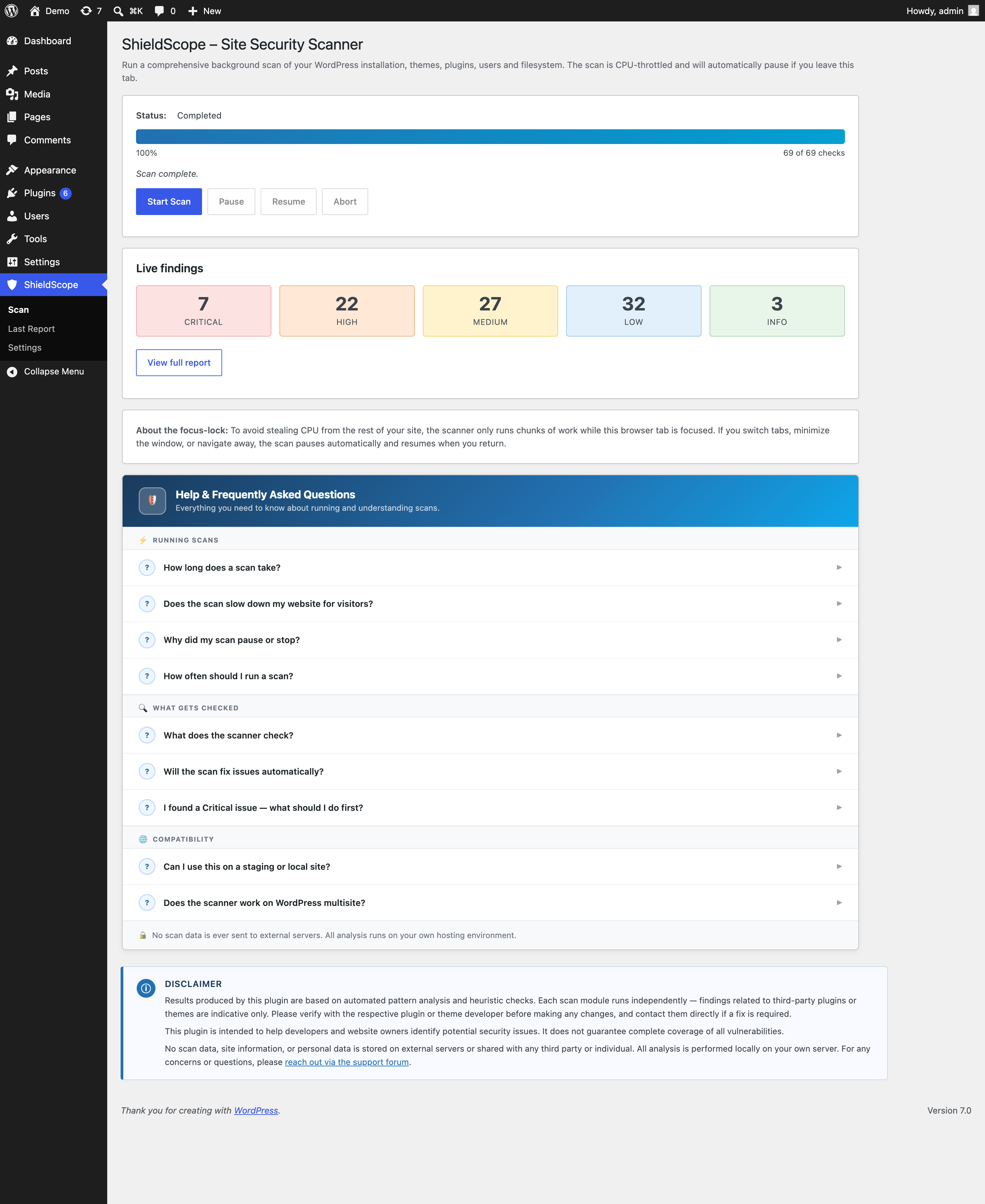
Task: Click the Tools wrench icon
Action: click(12, 239)
